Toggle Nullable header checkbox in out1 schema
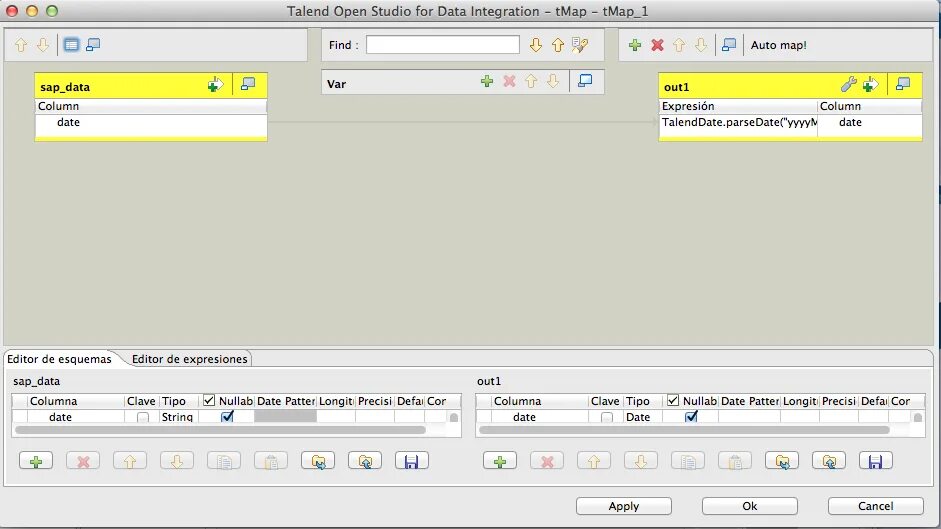The height and width of the screenshot is (529, 941). [673, 400]
